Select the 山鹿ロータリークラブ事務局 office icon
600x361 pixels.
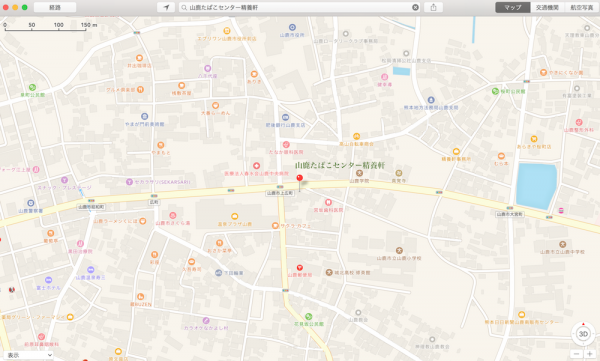pos(346,34)
